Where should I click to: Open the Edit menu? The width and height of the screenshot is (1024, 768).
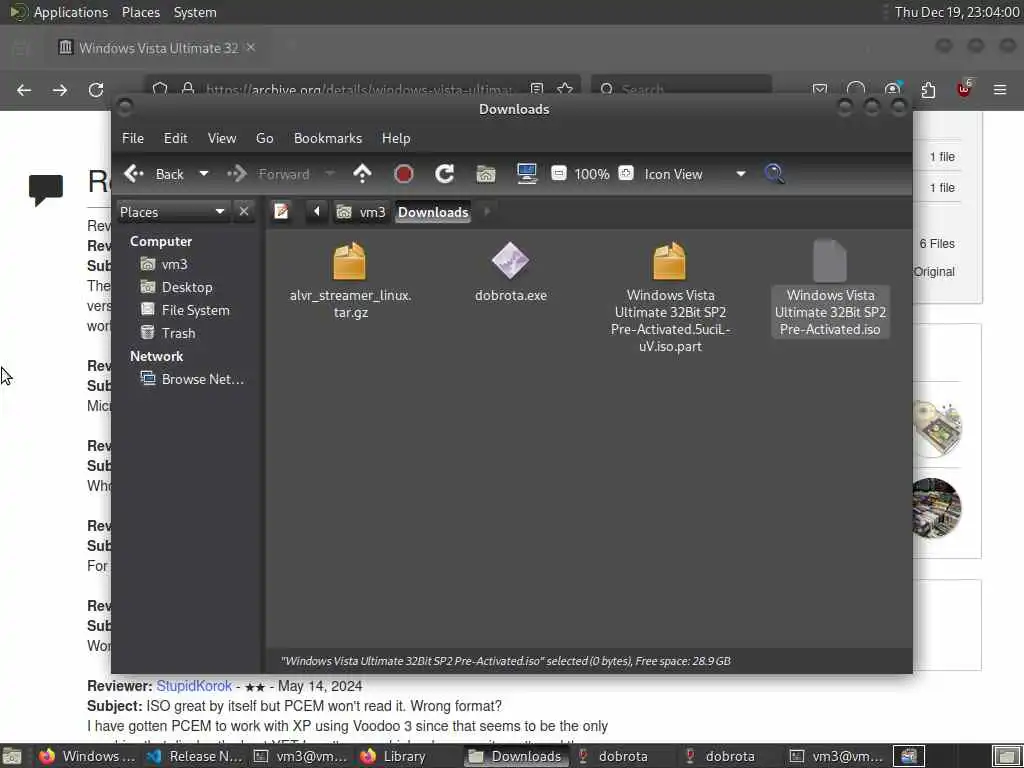[x=175, y=138]
